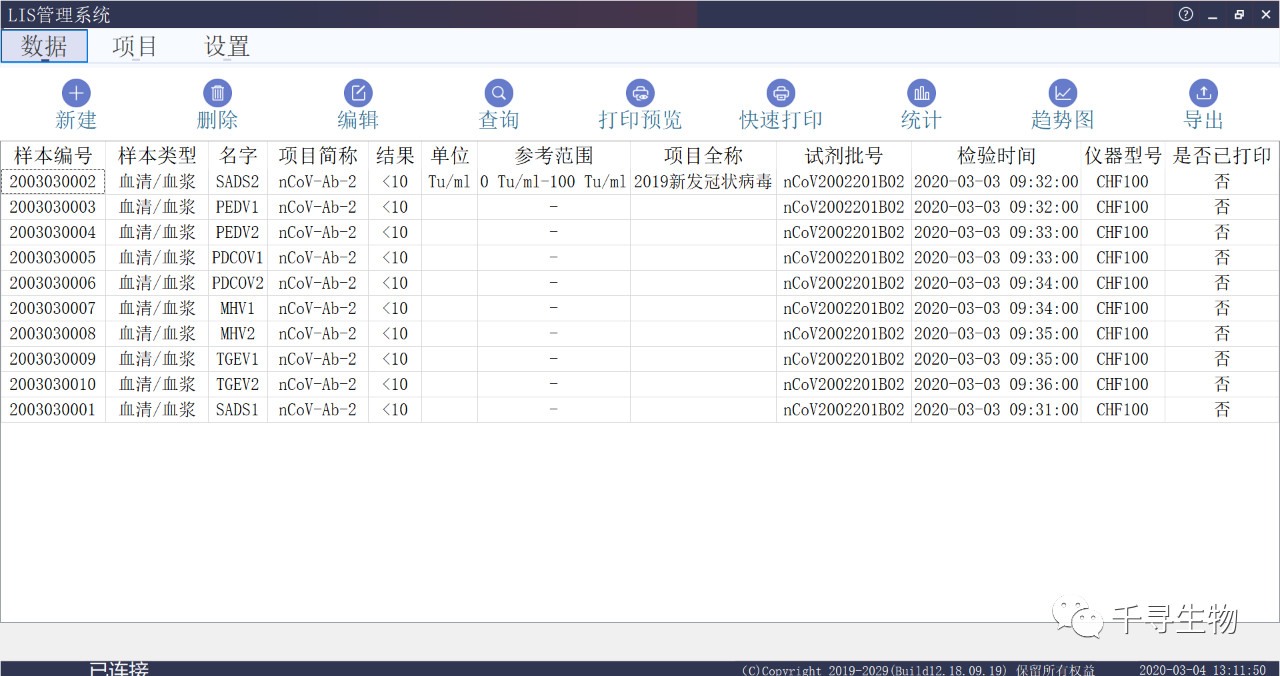Select the row named PDCOV1
The width and height of the screenshot is (1280, 676).
[238, 258]
